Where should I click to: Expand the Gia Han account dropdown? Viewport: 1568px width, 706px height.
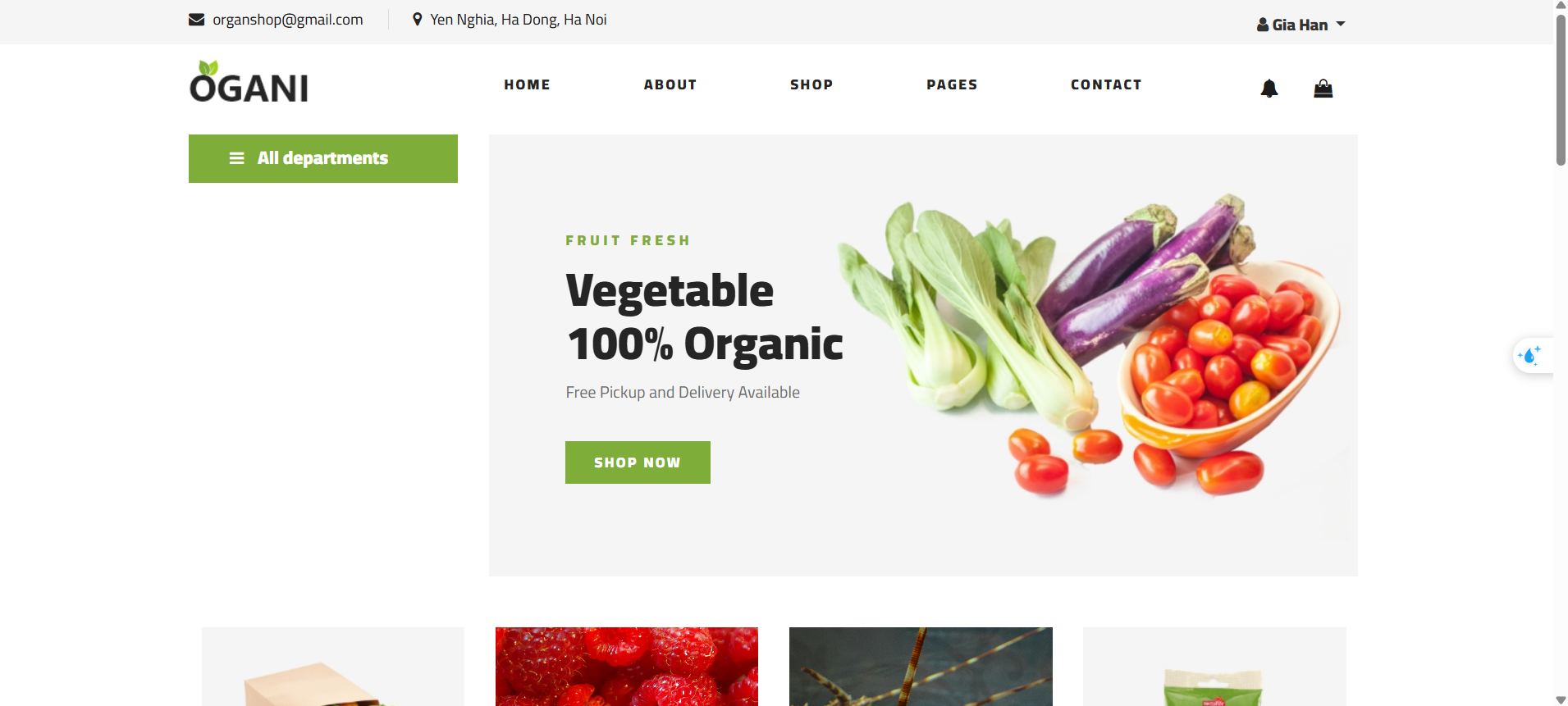pyautogui.click(x=1301, y=25)
